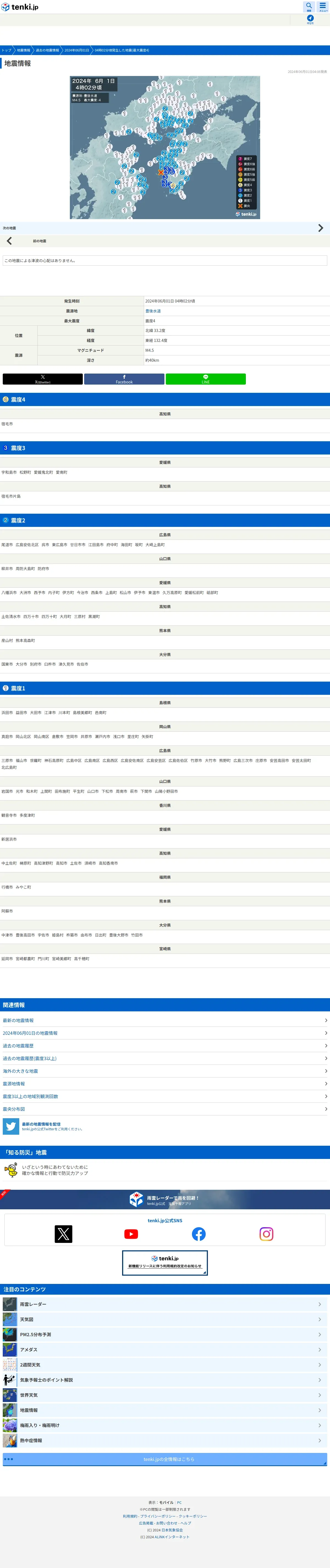The image size is (330, 1568).
Task: Click 日本気象協会 copyright link
Action: tap(172, 1530)
